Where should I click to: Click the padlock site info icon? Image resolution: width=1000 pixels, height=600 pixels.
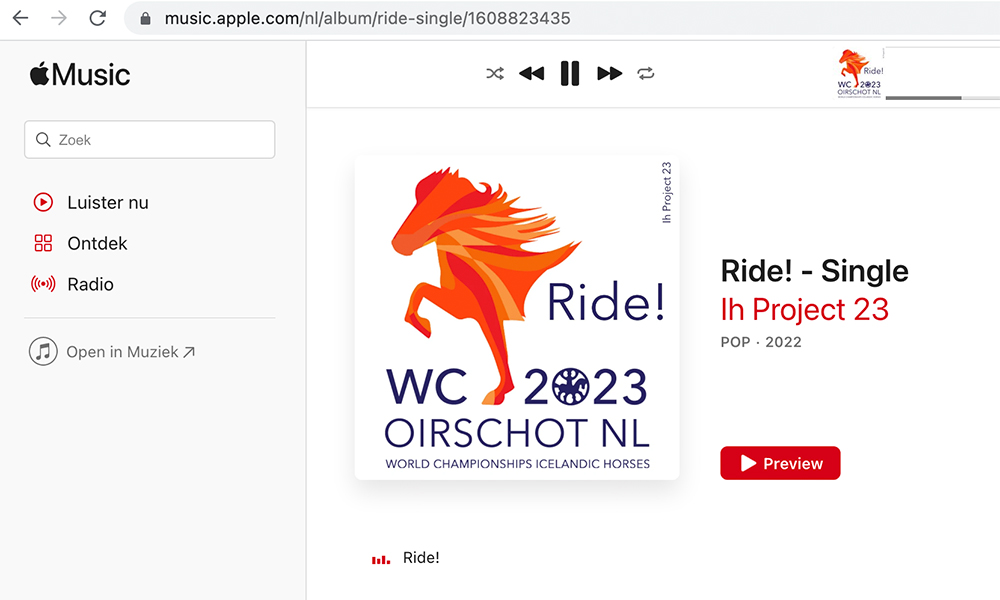coord(145,18)
